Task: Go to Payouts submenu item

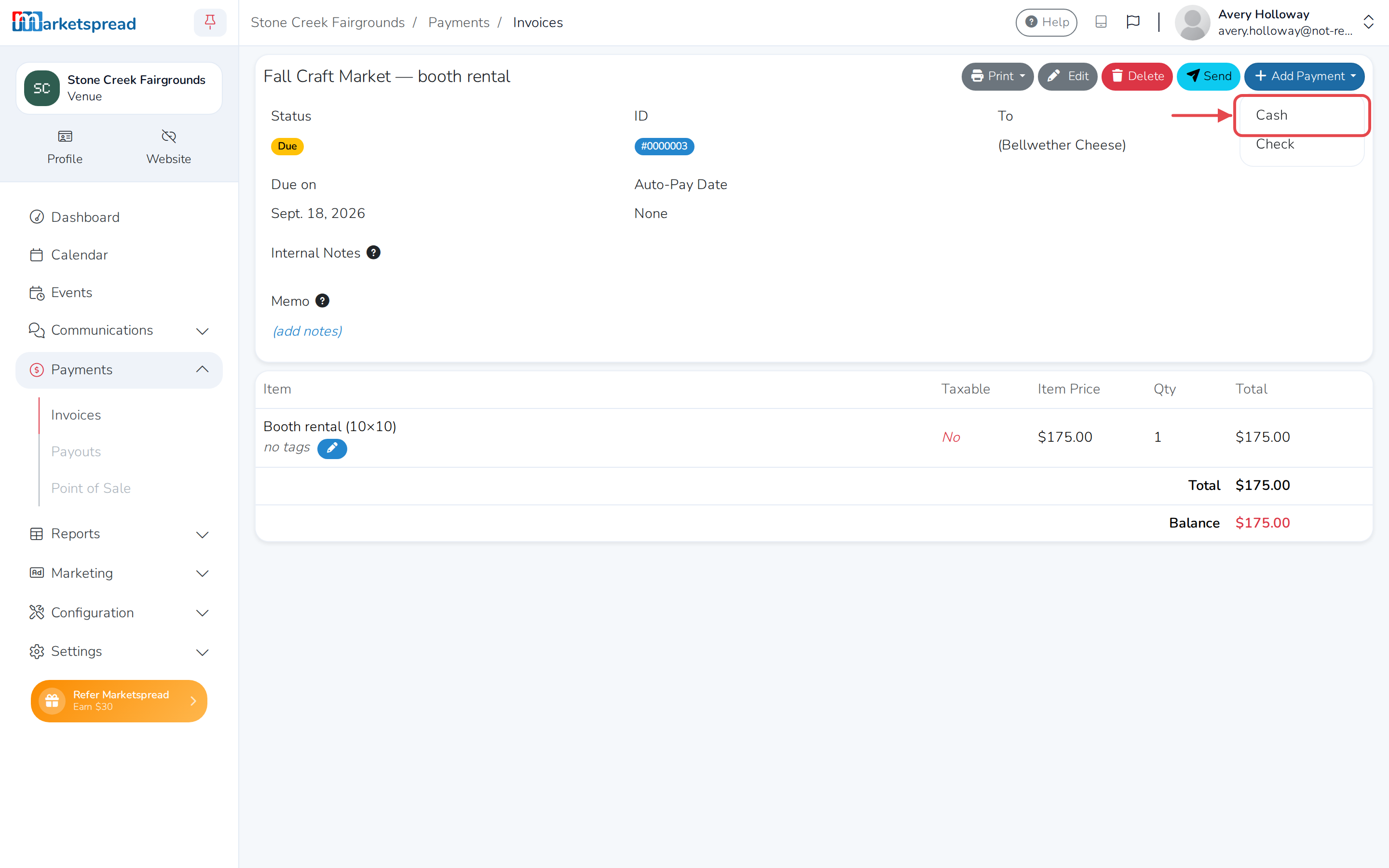Action: pos(76,452)
